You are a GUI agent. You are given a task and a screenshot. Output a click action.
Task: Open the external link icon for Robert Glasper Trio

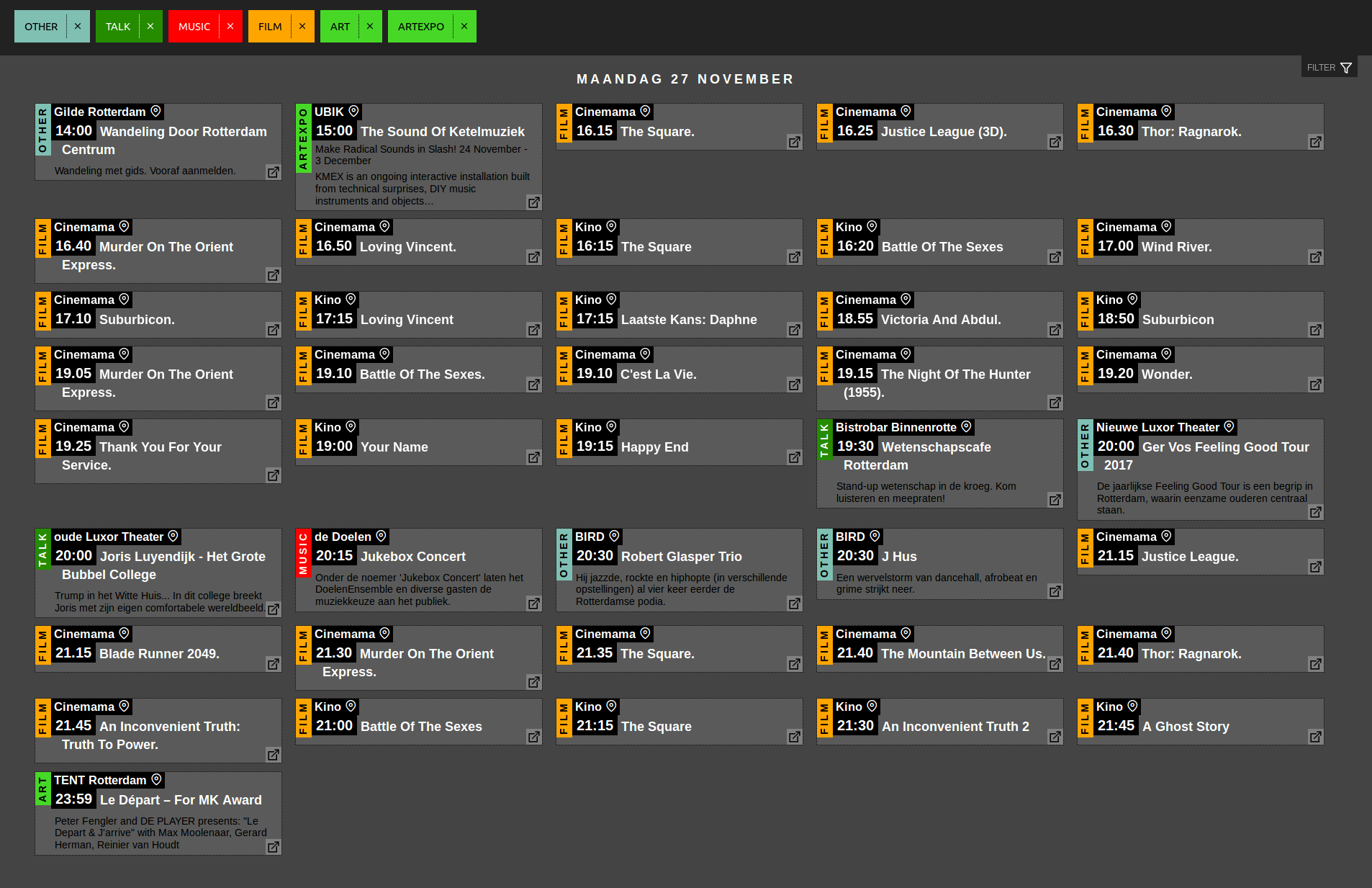click(795, 604)
